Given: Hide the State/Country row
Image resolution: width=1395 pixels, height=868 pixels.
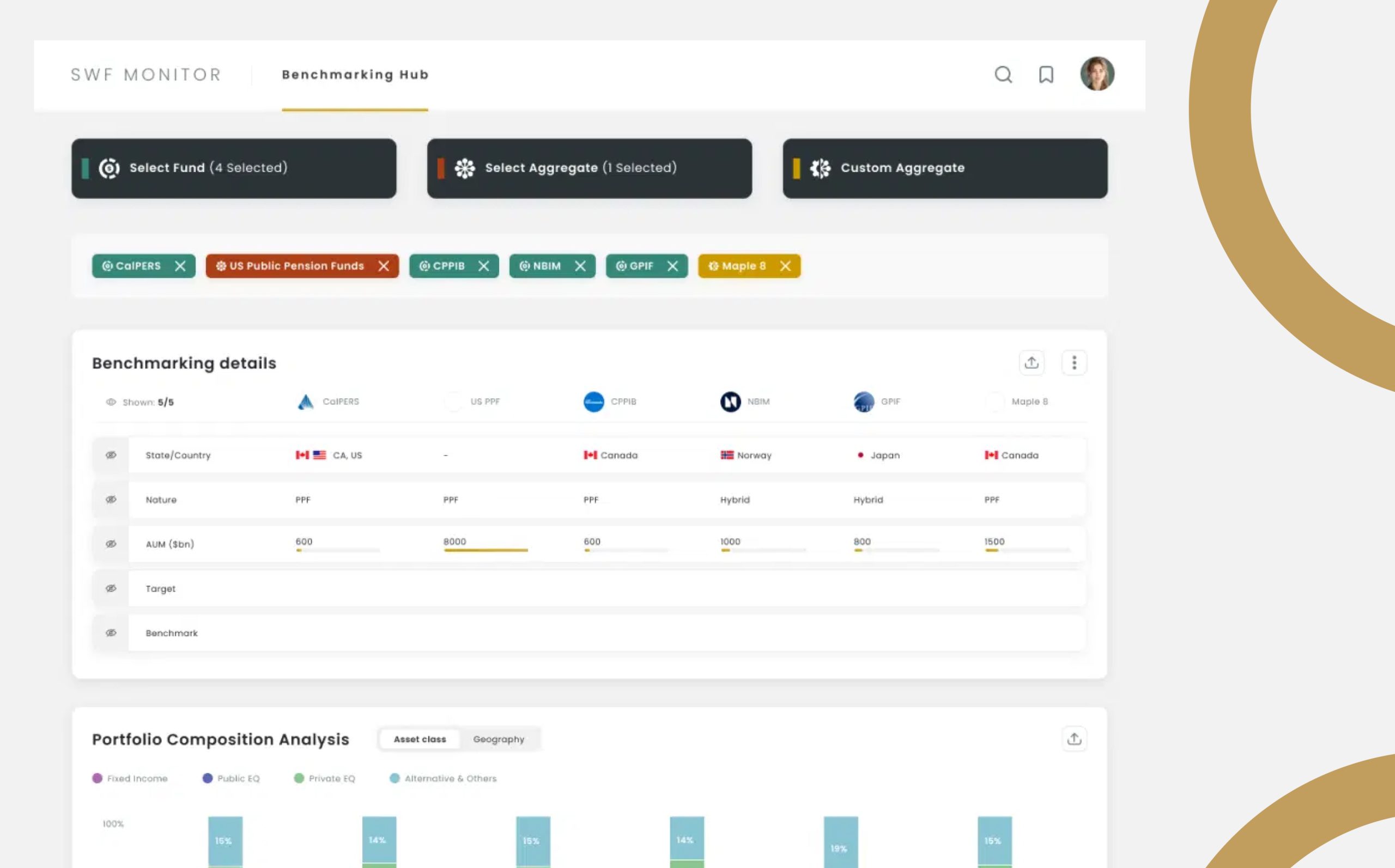Looking at the screenshot, I should pos(111,455).
